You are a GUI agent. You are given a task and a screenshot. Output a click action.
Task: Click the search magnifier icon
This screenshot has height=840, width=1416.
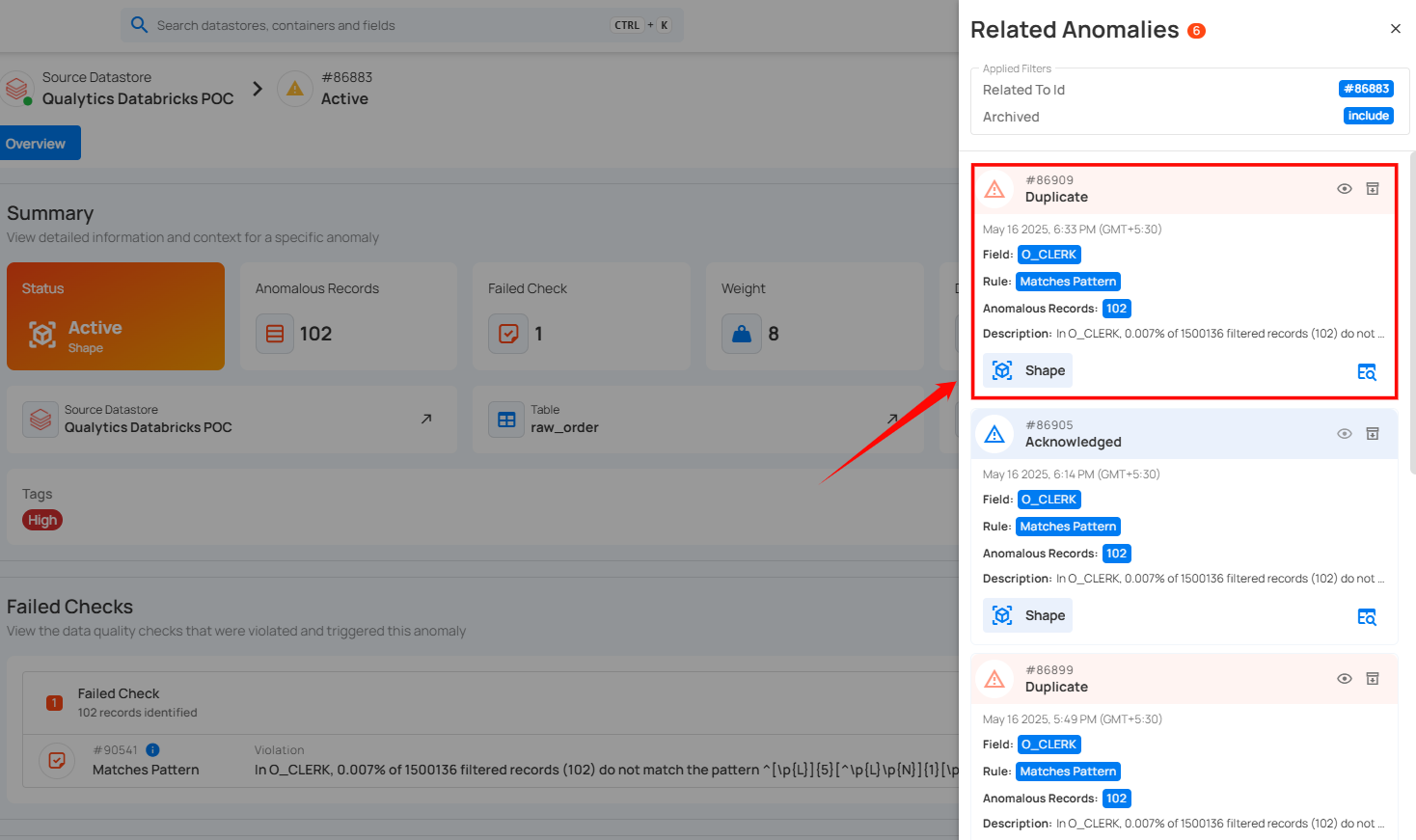[x=139, y=25]
